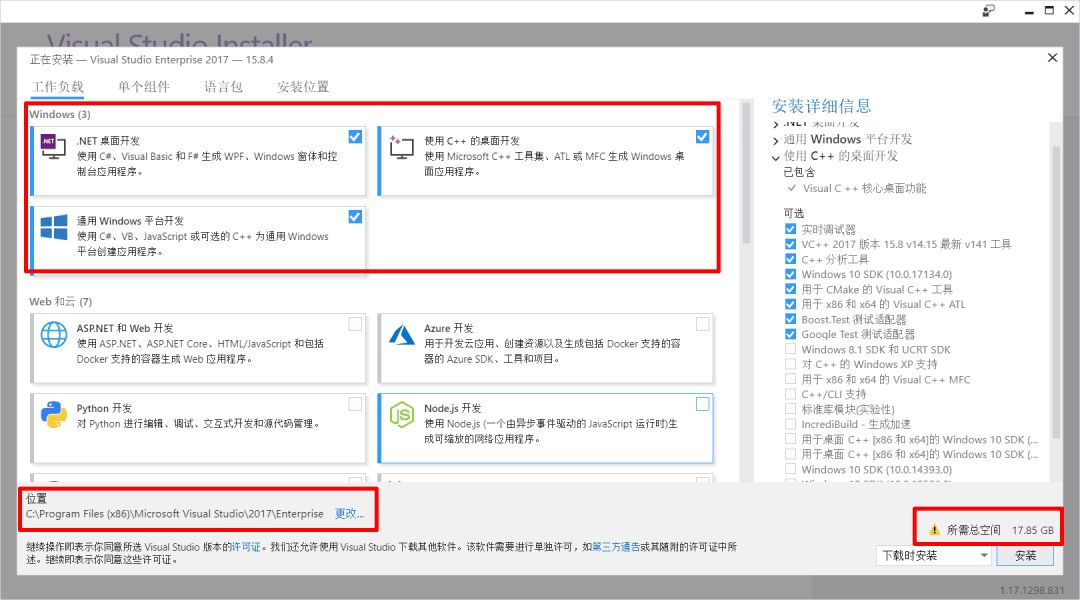Check the Python 开发 workload checkbox
This screenshot has width=1080, height=600.
[x=355, y=404]
